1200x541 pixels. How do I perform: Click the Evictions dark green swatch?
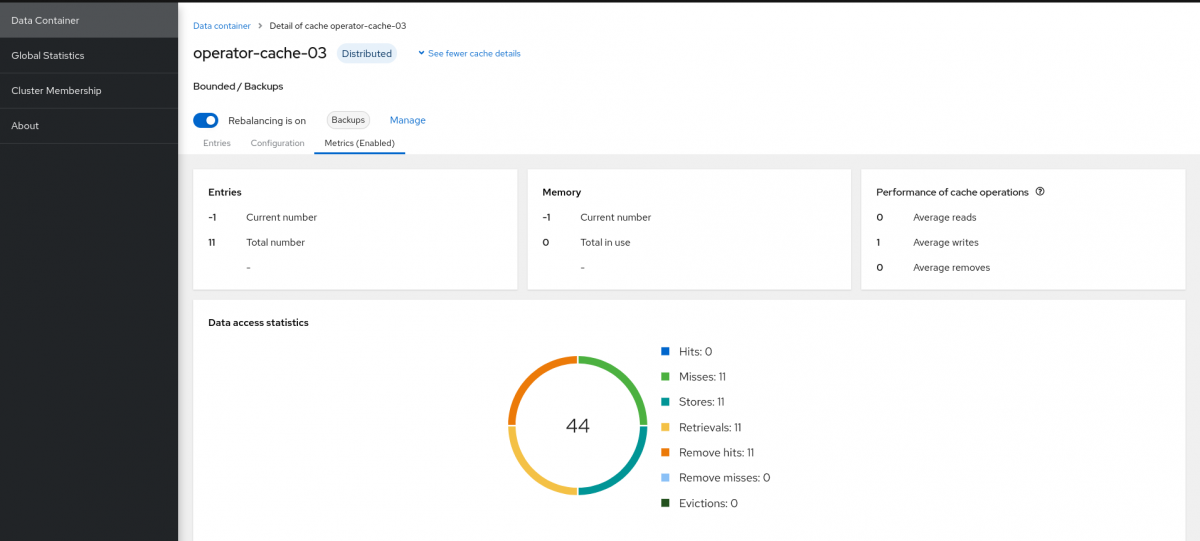(x=665, y=503)
